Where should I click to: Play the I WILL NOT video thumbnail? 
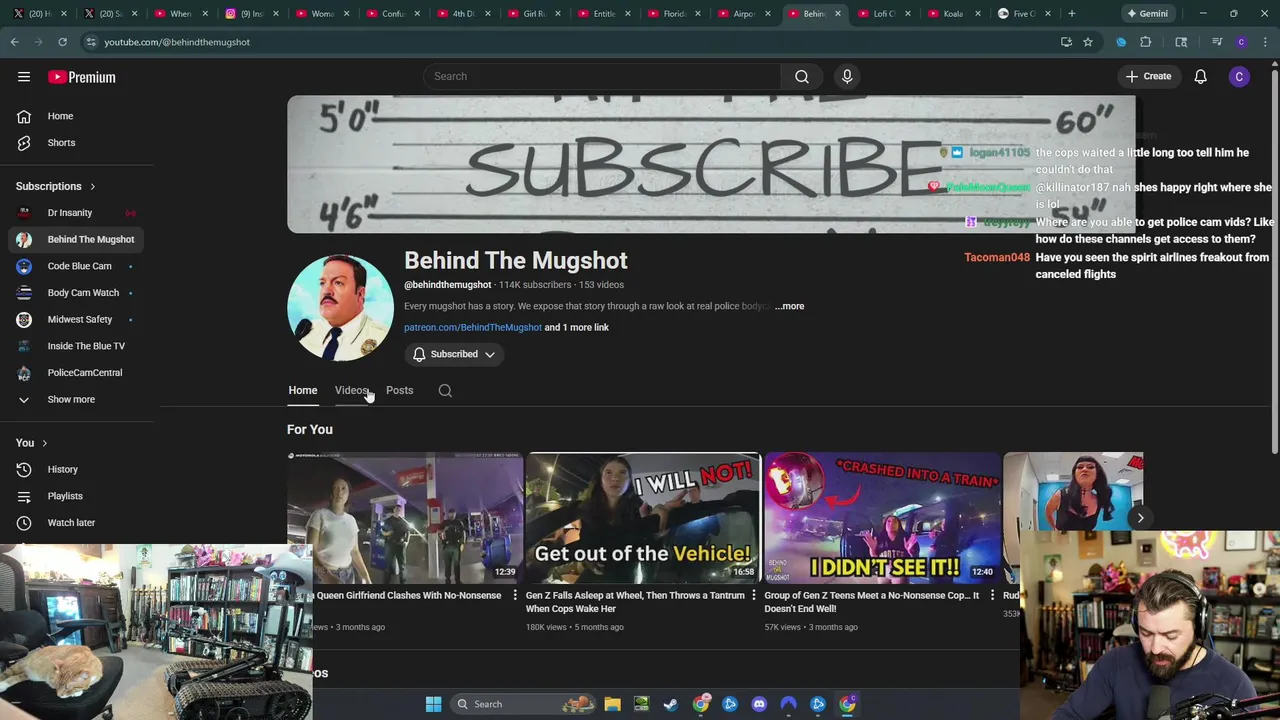point(643,518)
